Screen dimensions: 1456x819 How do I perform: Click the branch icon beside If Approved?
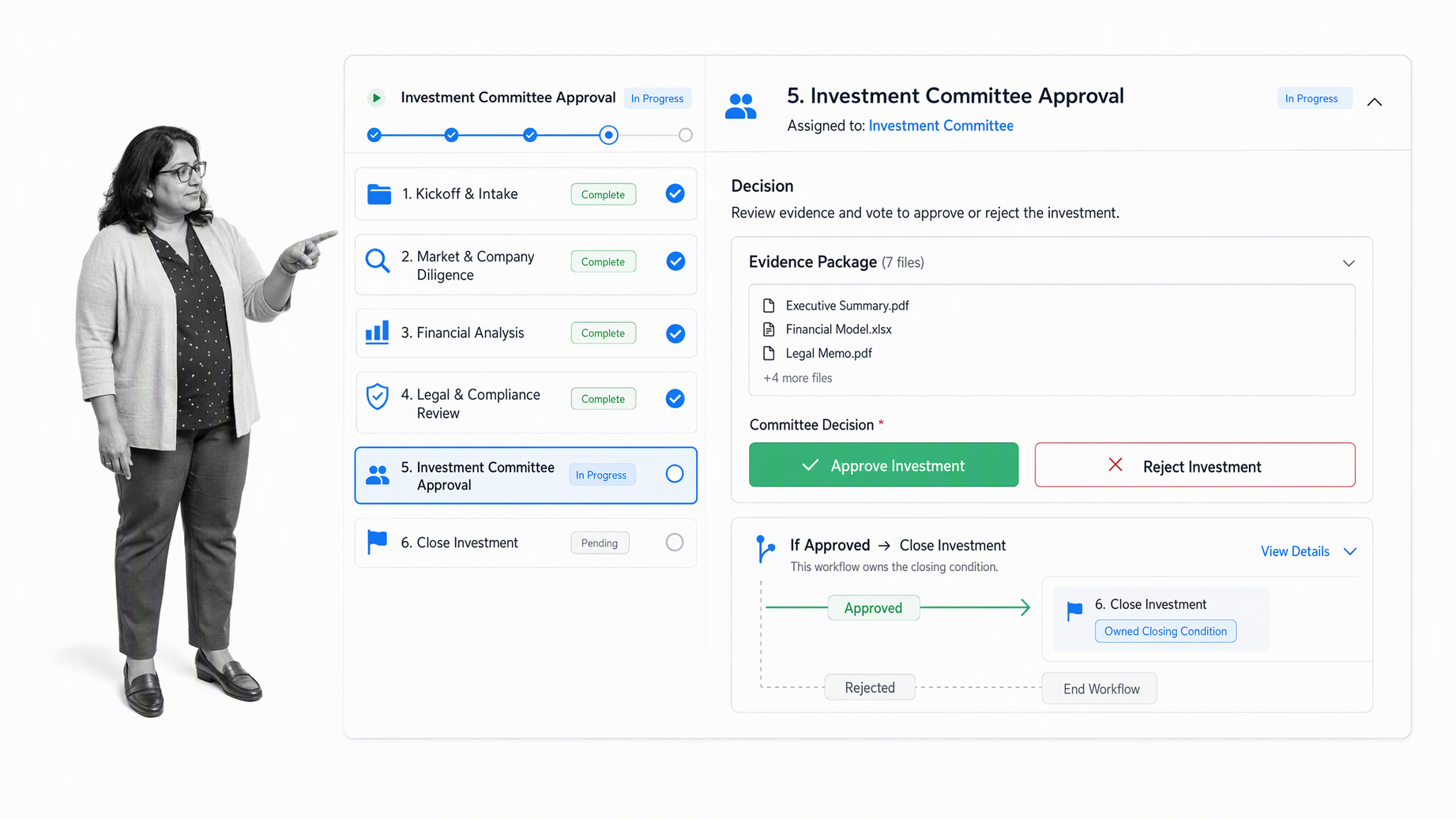pyautogui.click(x=765, y=549)
